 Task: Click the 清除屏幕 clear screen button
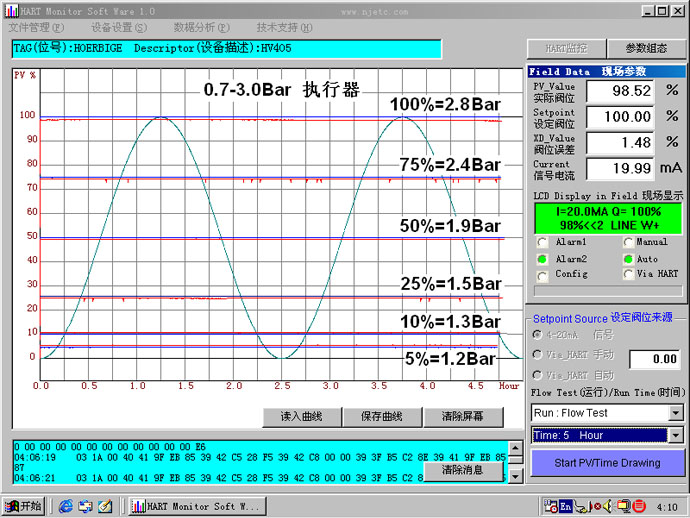coord(463,417)
